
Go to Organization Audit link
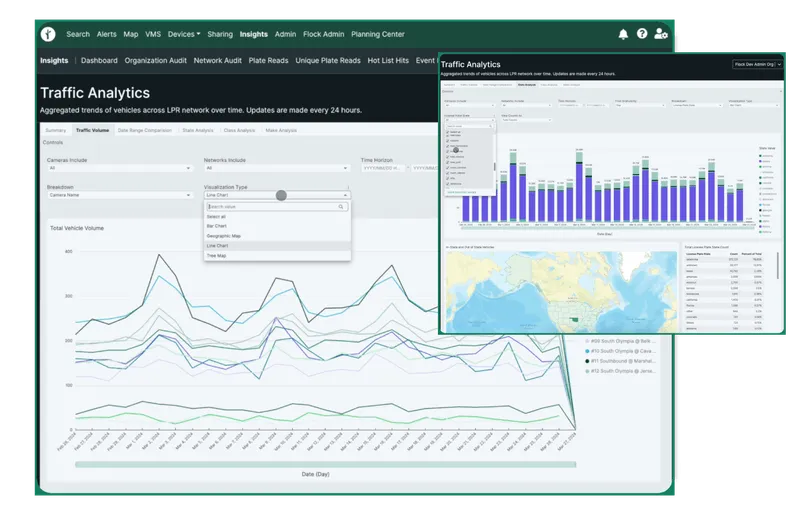point(156,60)
